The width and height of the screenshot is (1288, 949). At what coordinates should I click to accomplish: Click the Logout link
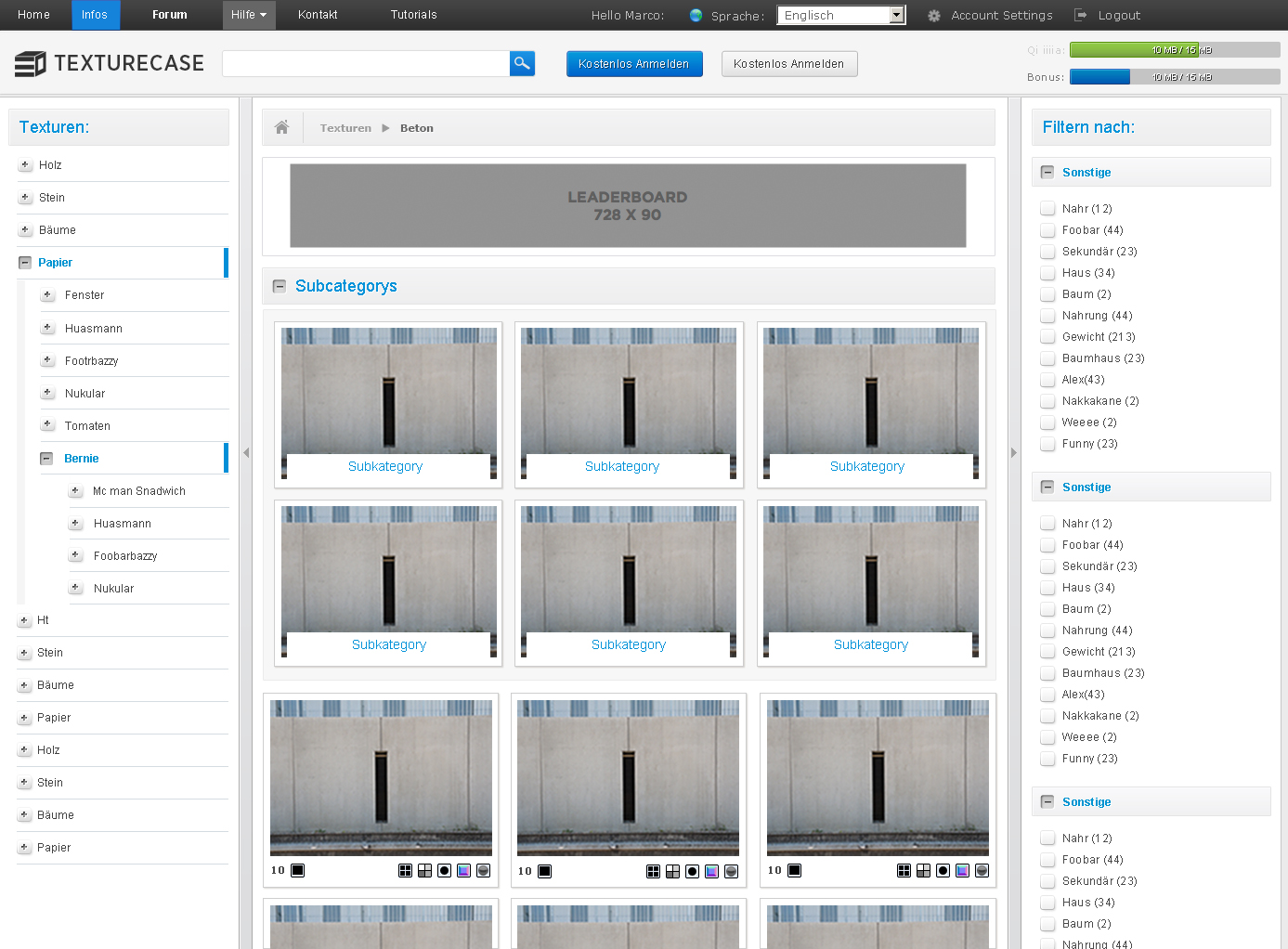click(x=1119, y=16)
